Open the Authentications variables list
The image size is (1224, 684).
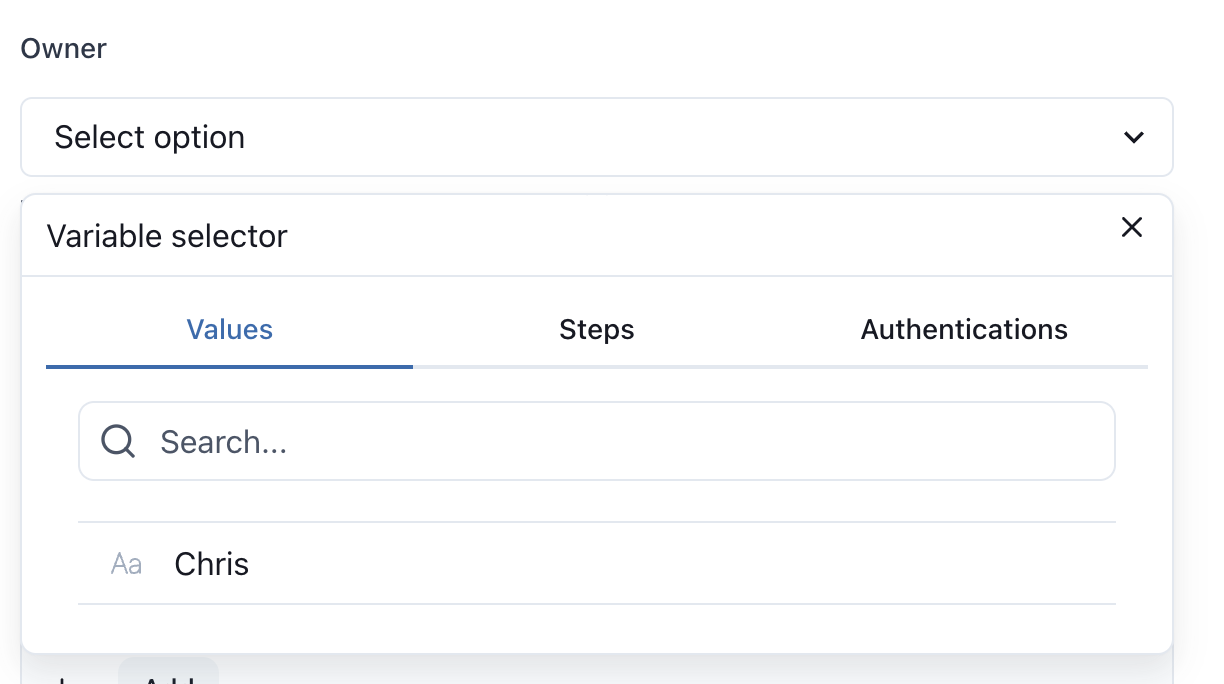click(x=964, y=330)
